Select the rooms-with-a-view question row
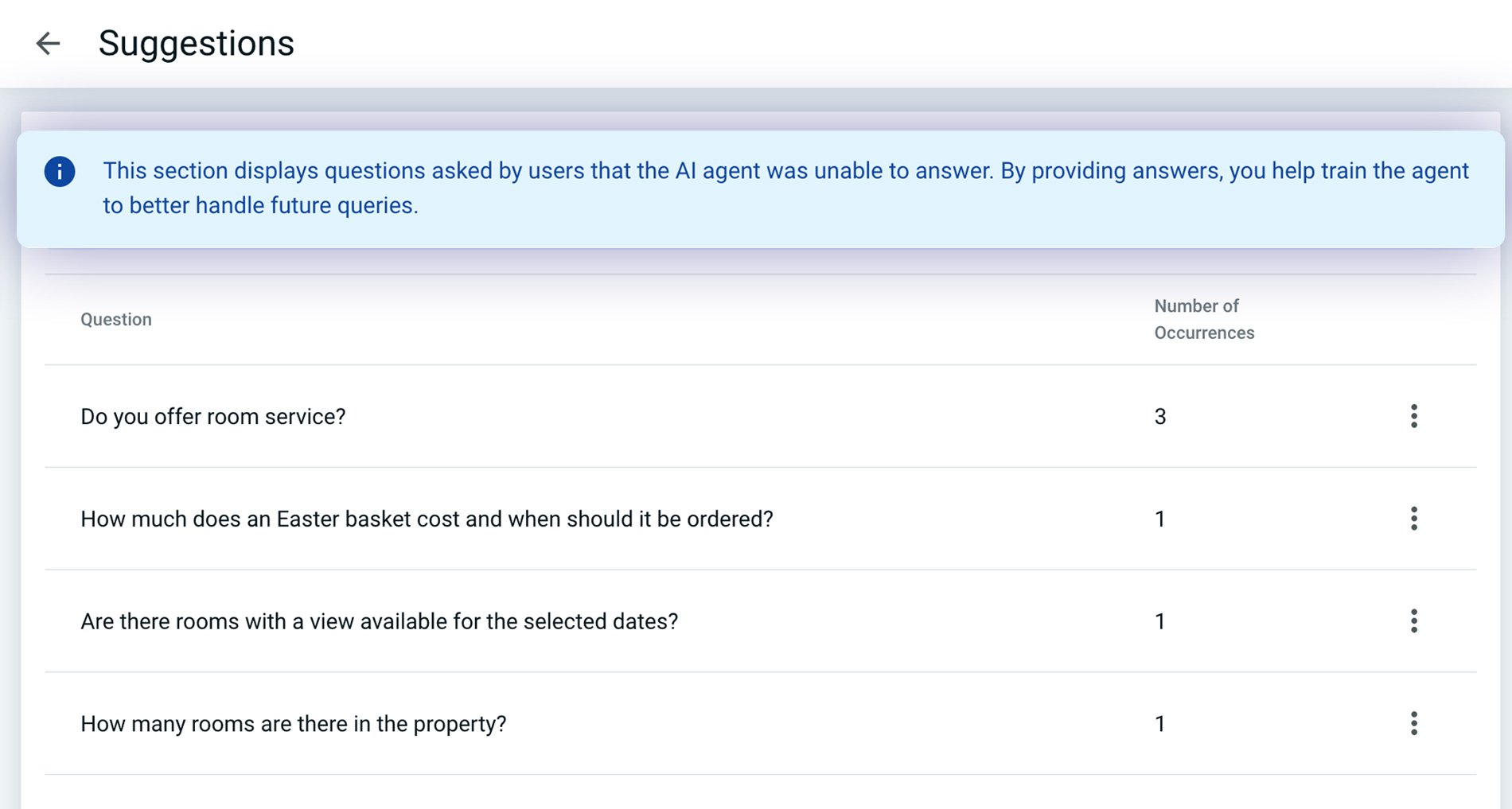The width and height of the screenshot is (1512, 809). pos(380,621)
